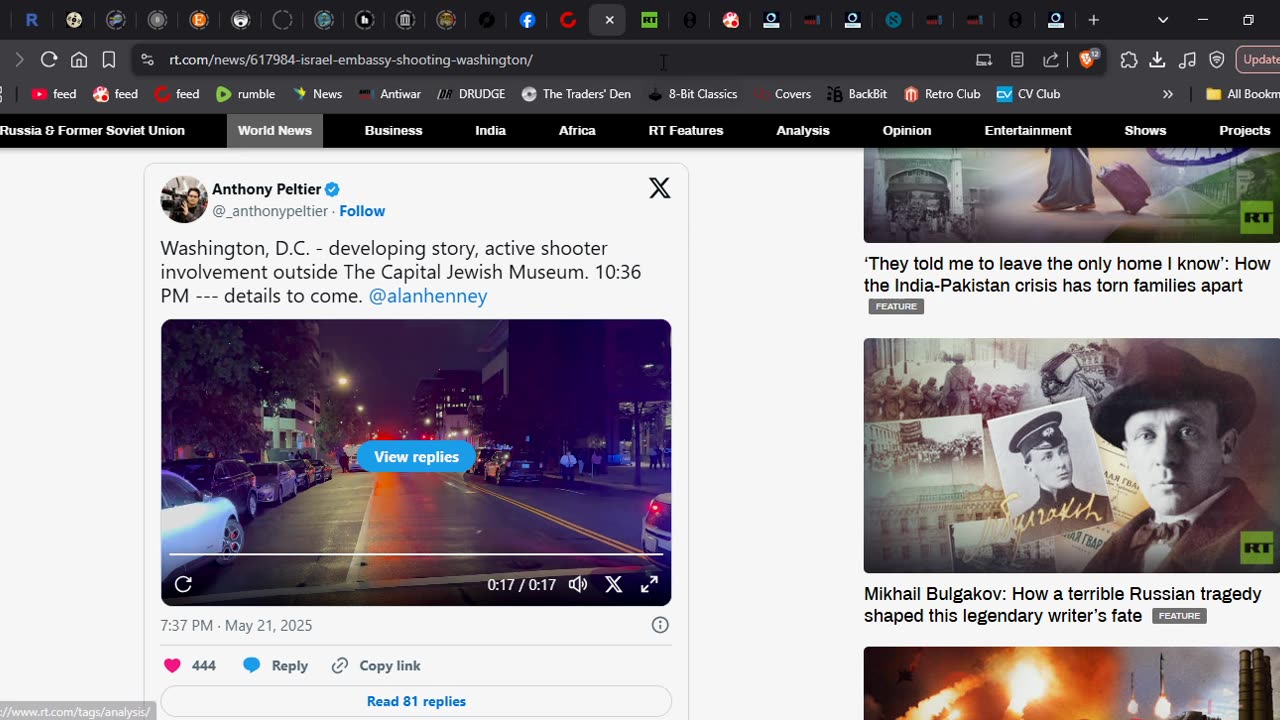
Task: Open the tab search dropdown arrow
Action: (1162, 20)
